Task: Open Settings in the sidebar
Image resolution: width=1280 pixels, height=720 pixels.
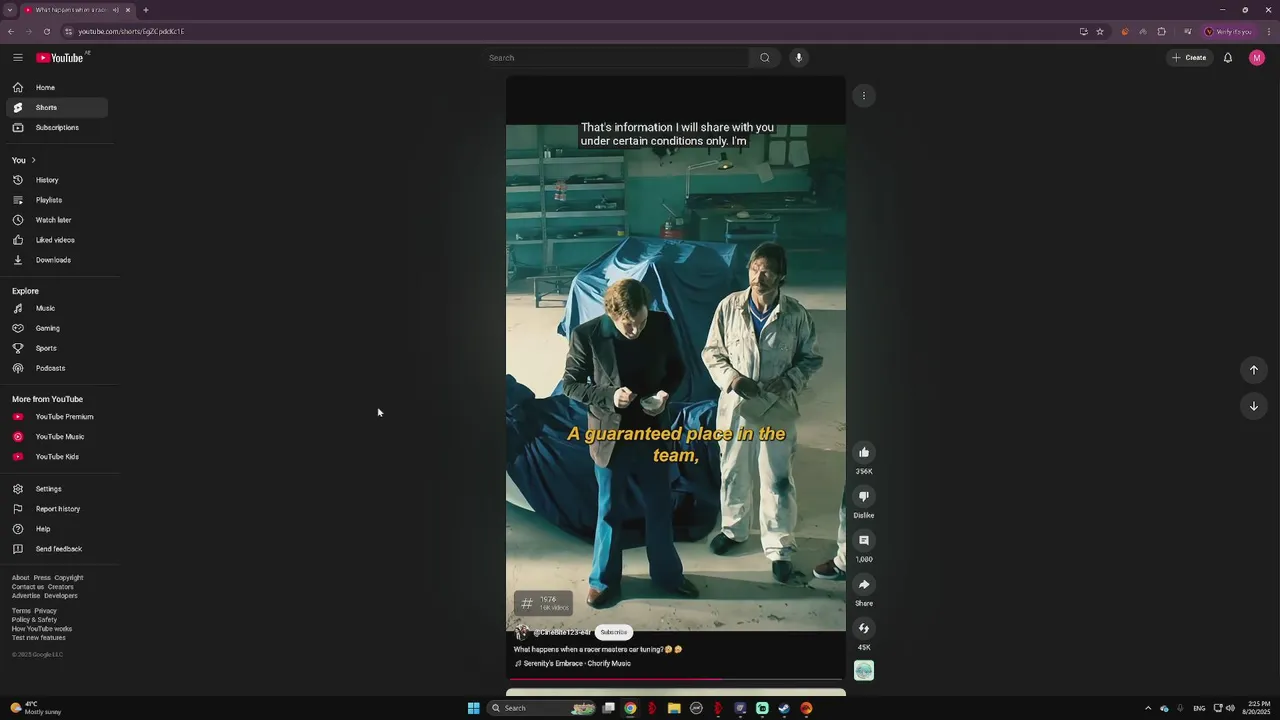Action: point(57,489)
